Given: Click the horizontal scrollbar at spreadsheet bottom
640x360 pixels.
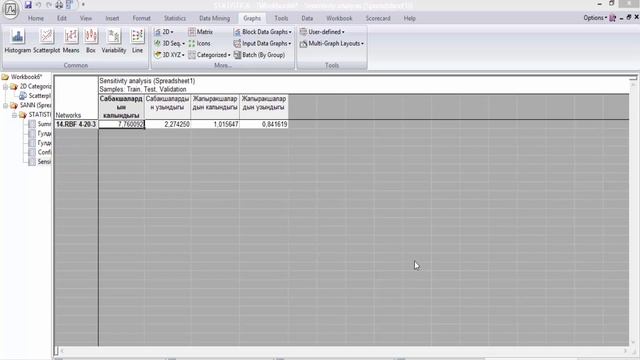Looking at the screenshot, I should pyautogui.click(x=343, y=351).
